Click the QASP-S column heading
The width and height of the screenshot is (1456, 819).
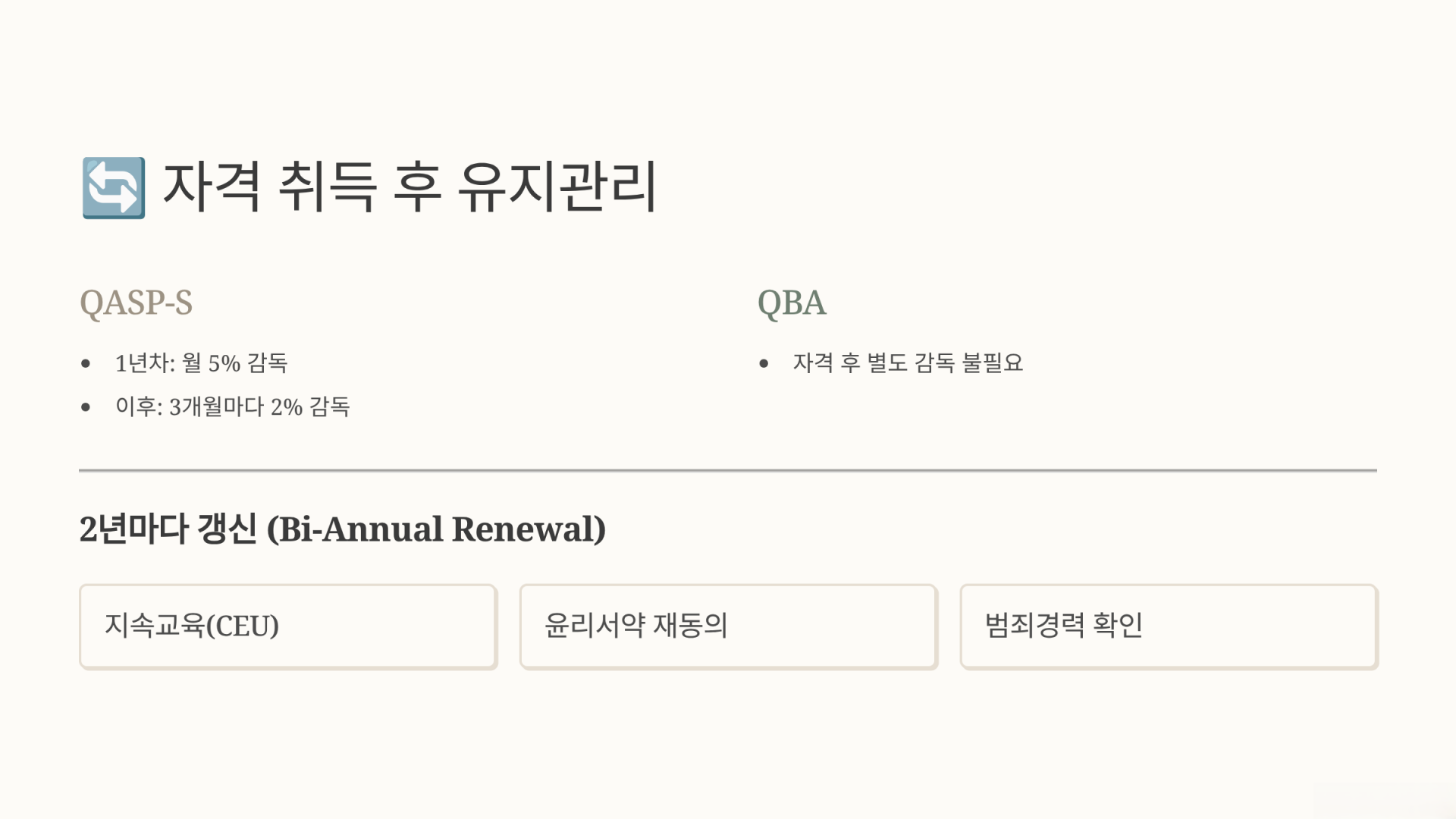pos(136,303)
